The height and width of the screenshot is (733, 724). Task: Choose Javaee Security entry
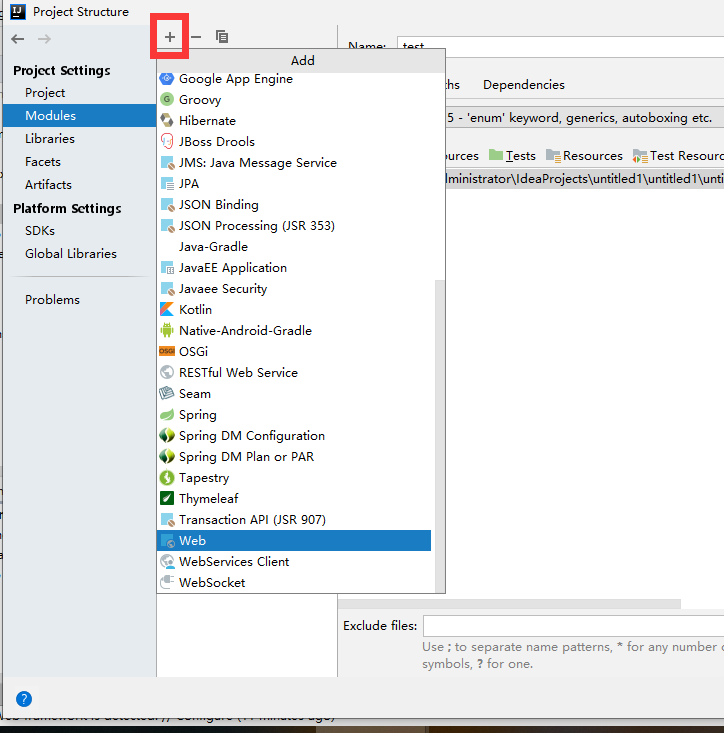coord(294,288)
